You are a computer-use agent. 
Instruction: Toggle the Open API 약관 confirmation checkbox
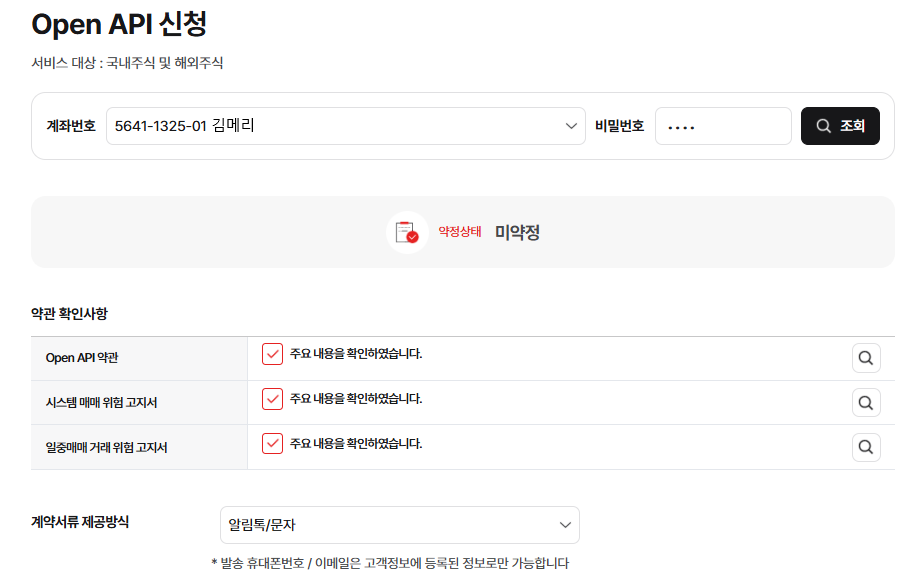tap(272, 354)
